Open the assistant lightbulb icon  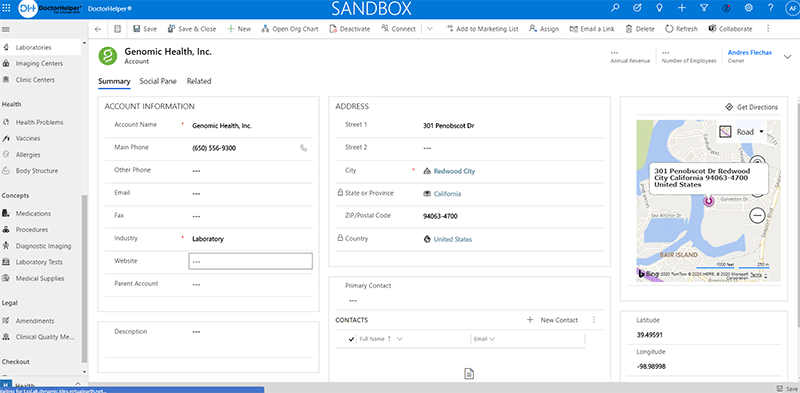[660, 8]
